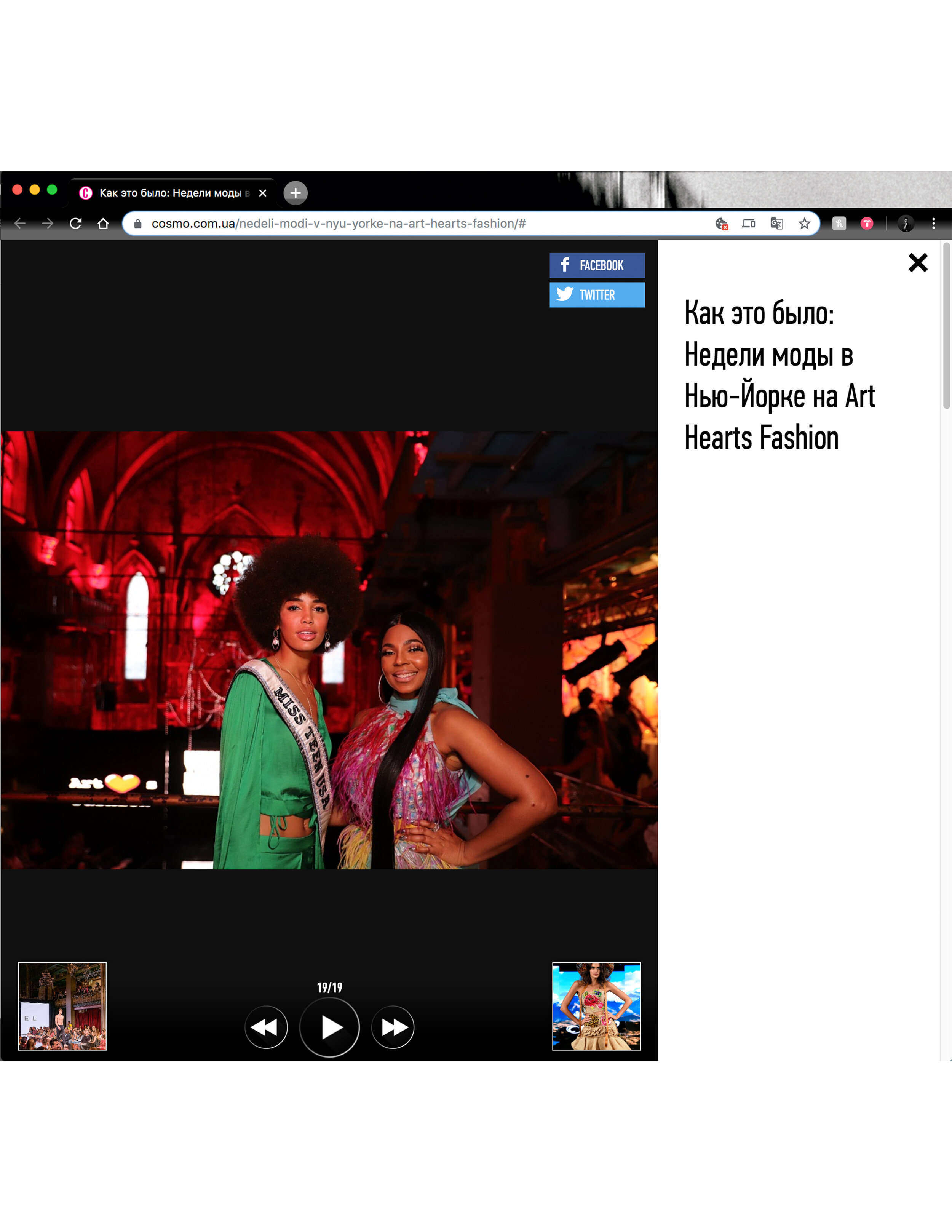This screenshot has width=952, height=1232.
Task: Share the gallery on Facebook
Action: point(597,265)
